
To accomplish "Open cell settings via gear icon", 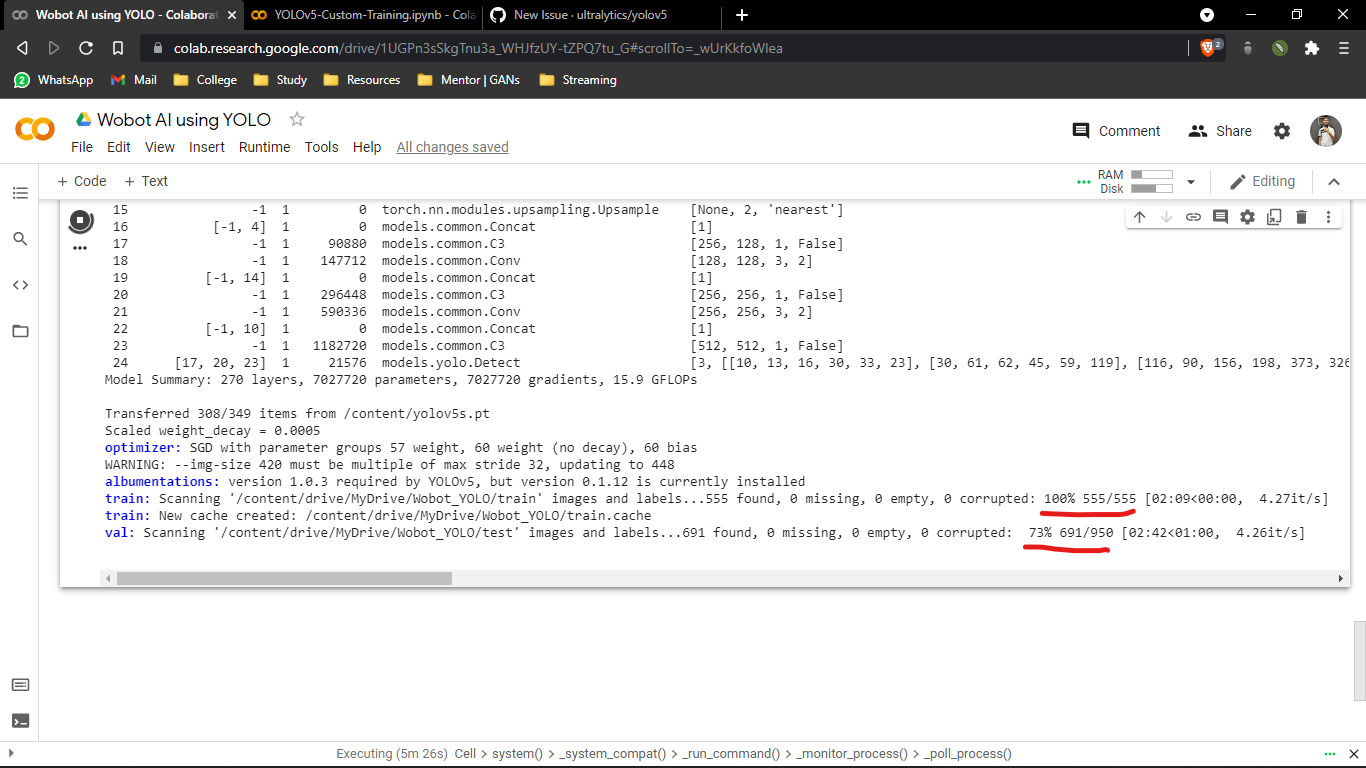I will pyautogui.click(x=1246, y=216).
